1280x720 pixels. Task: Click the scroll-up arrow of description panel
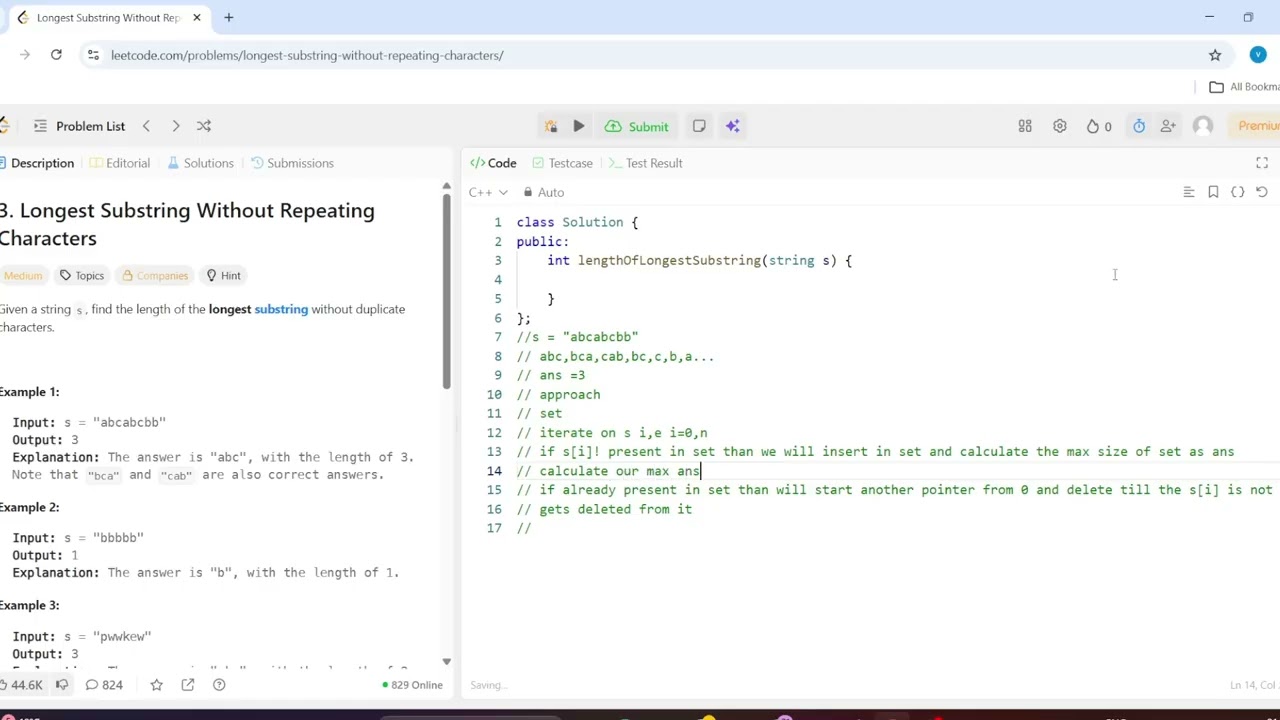pyautogui.click(x=446, y=186)
